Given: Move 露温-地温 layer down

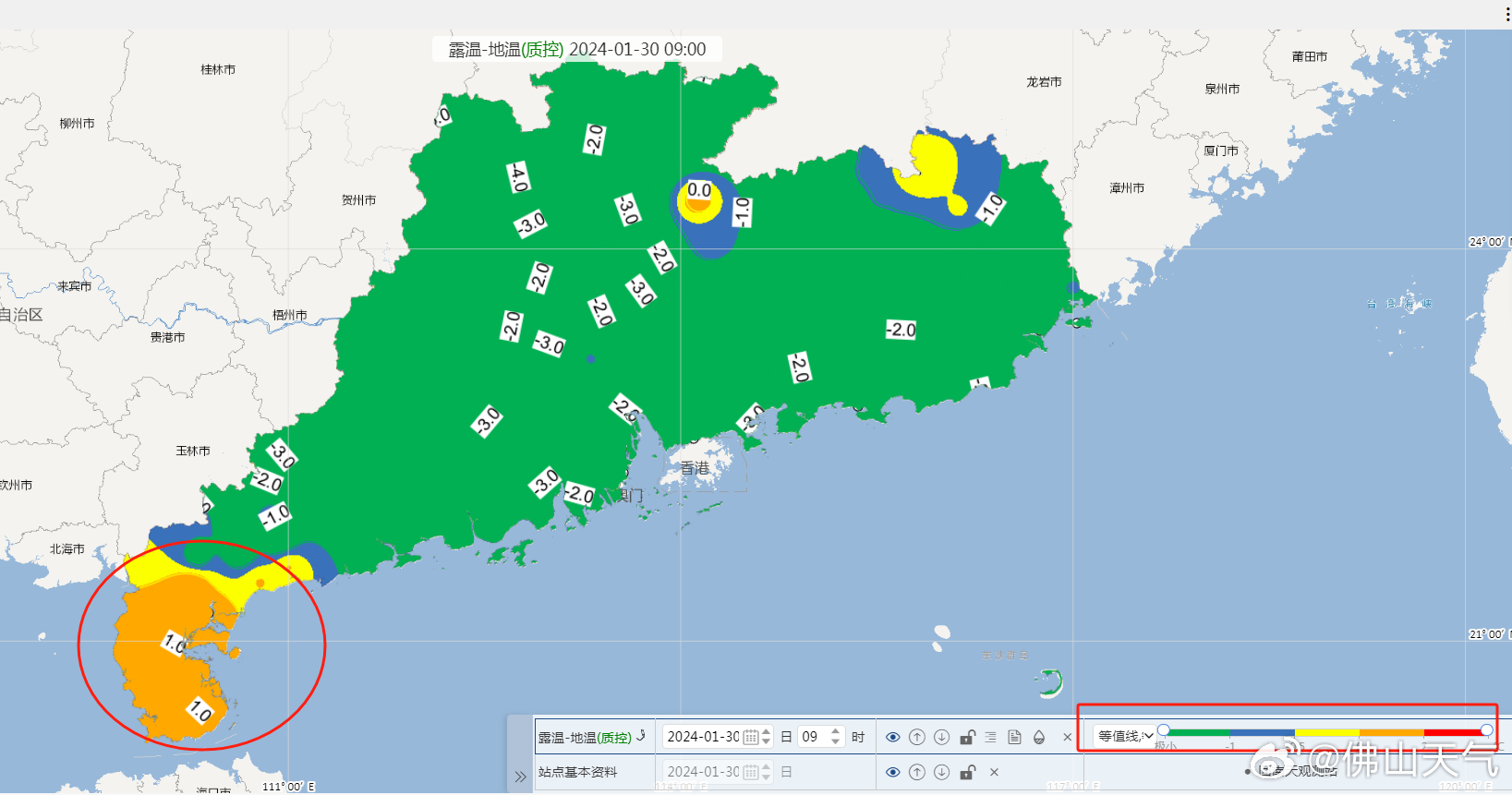Looking at the screenshot, I should coord(942,737).
